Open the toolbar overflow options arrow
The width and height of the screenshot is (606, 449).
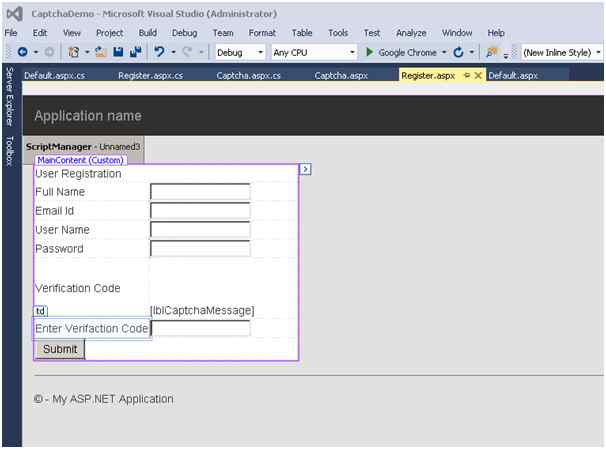pos(506,56)
